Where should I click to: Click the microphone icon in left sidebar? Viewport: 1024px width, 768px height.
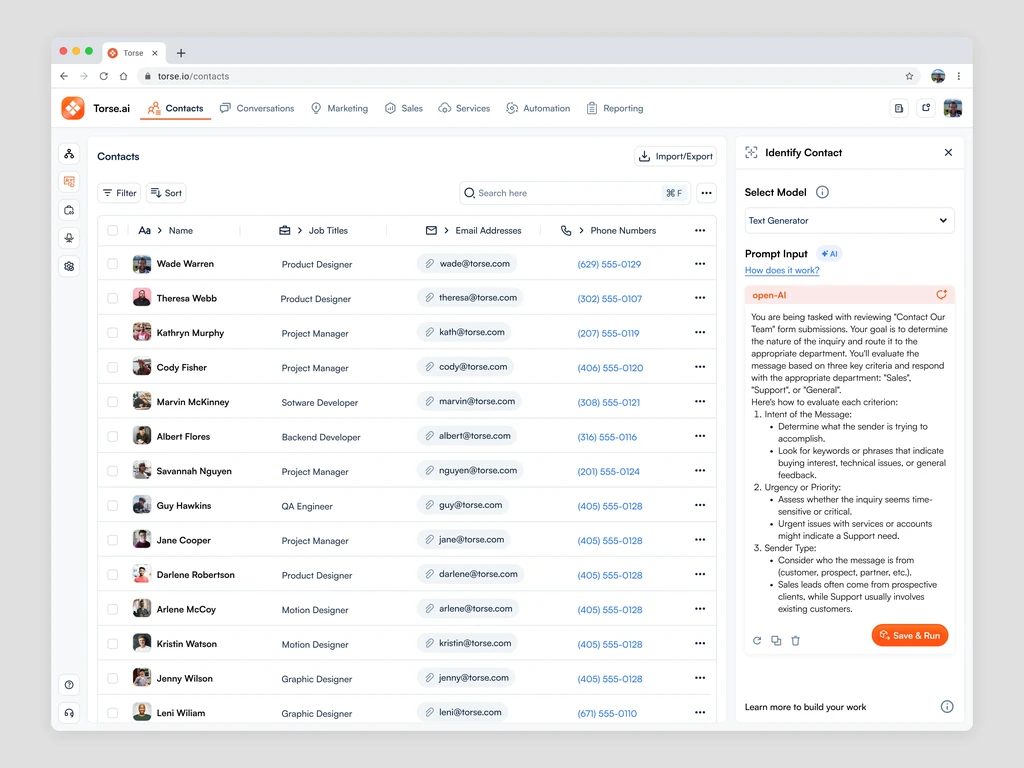click(69, 238)
